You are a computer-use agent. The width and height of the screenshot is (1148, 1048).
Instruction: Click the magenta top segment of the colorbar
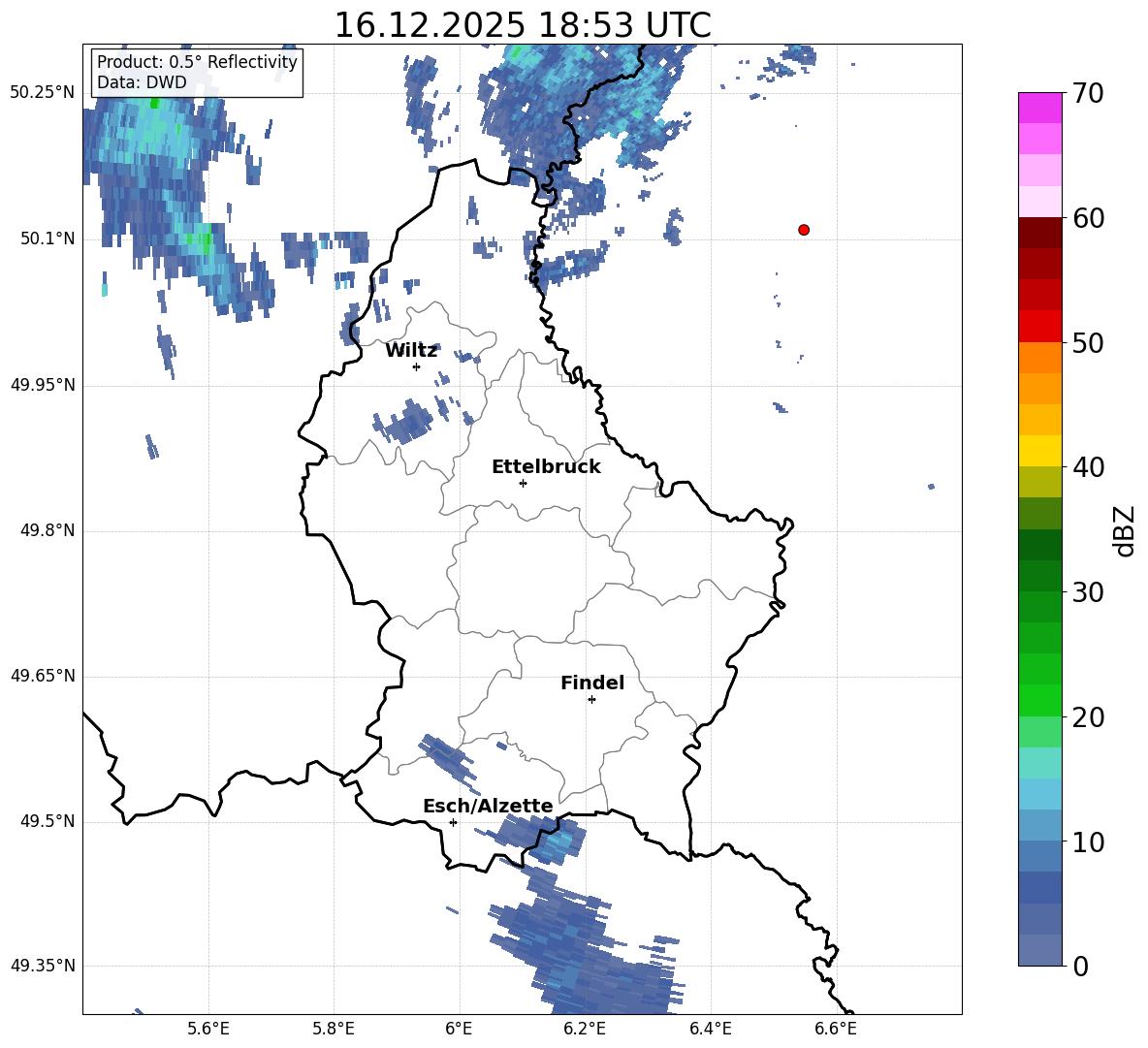[x=1039, y=108]
